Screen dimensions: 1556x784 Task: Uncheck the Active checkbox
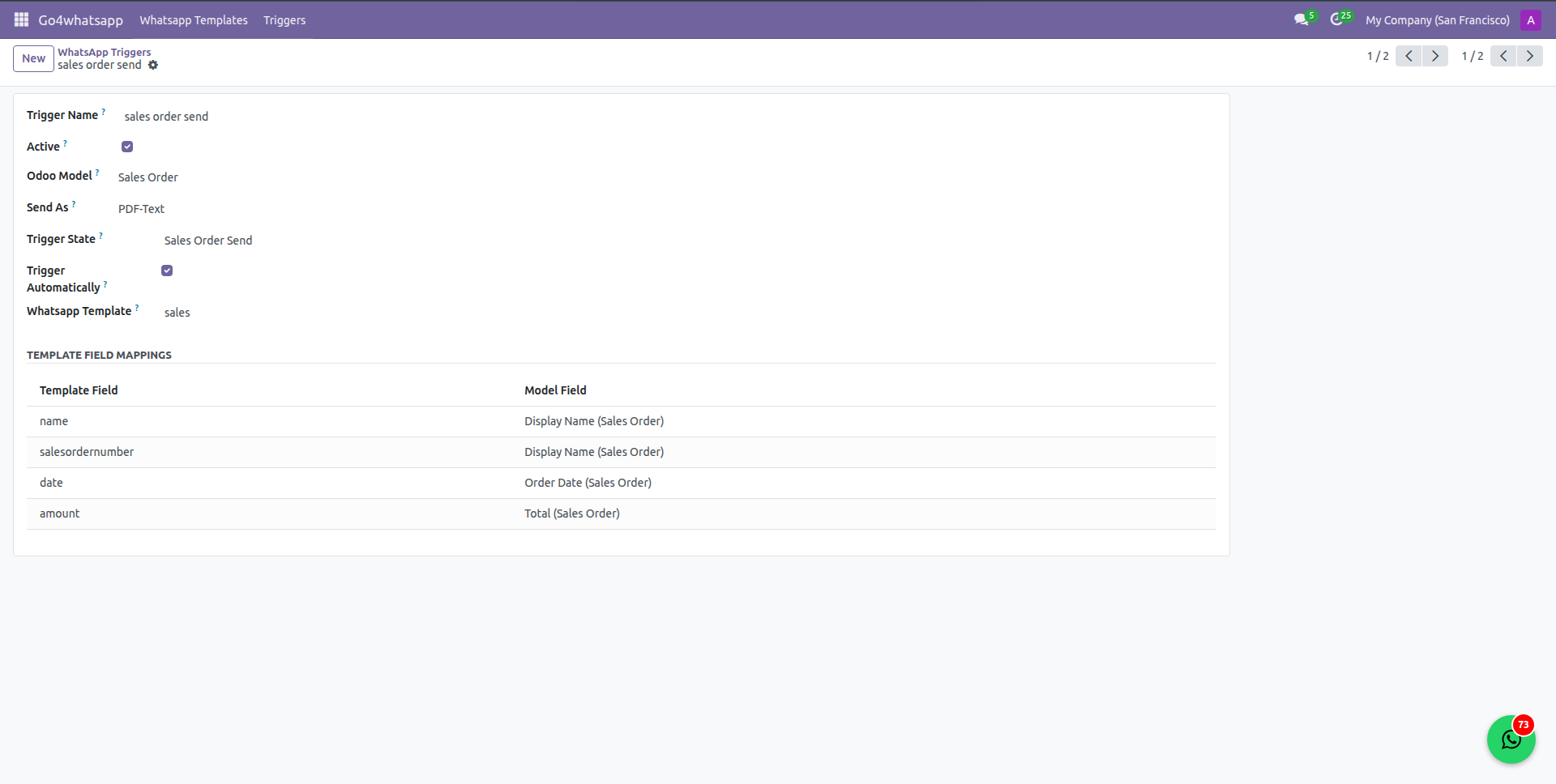pyautogui.click(x=127, y=147)
